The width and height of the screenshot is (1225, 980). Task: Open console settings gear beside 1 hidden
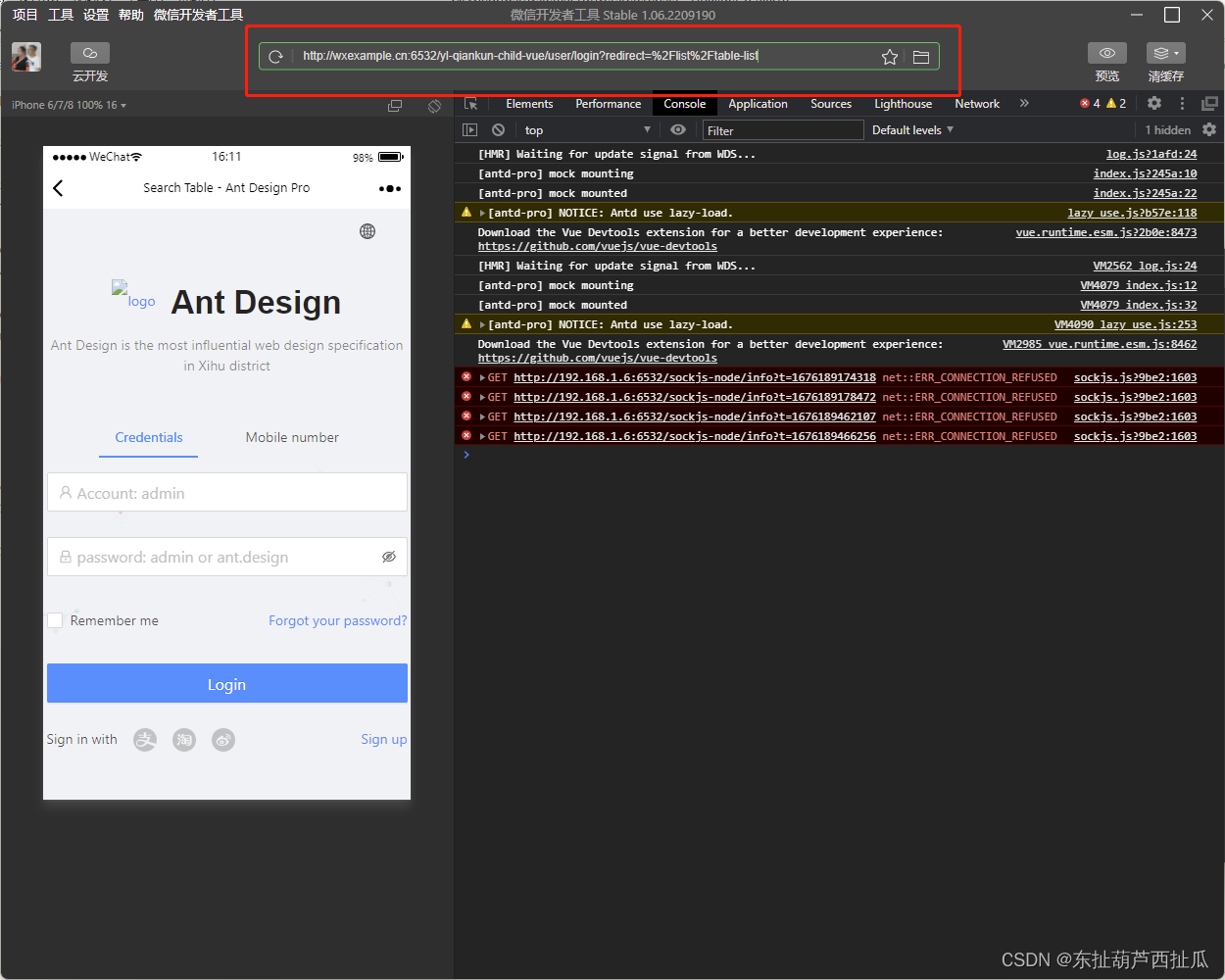(1209, 129)
